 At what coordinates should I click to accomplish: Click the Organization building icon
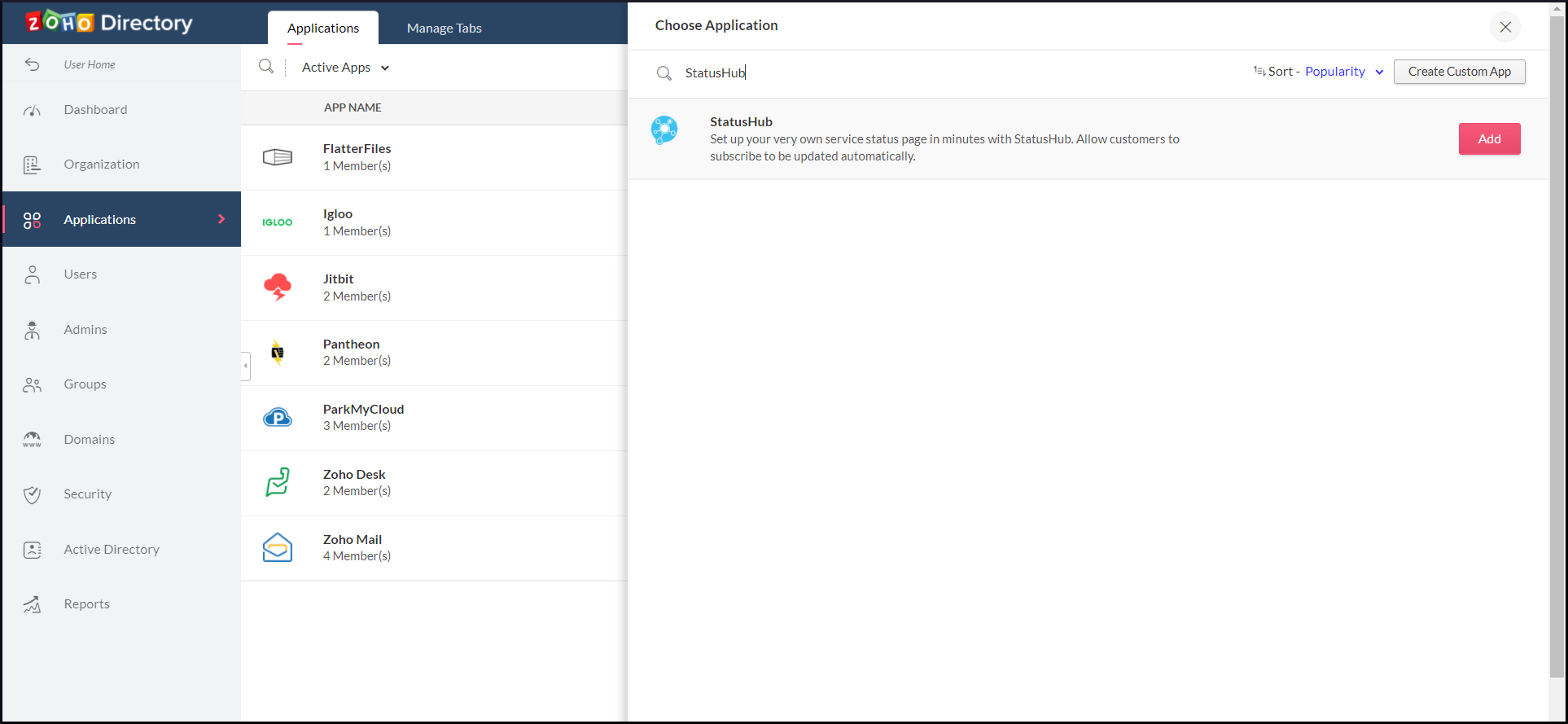click(32, 165)
